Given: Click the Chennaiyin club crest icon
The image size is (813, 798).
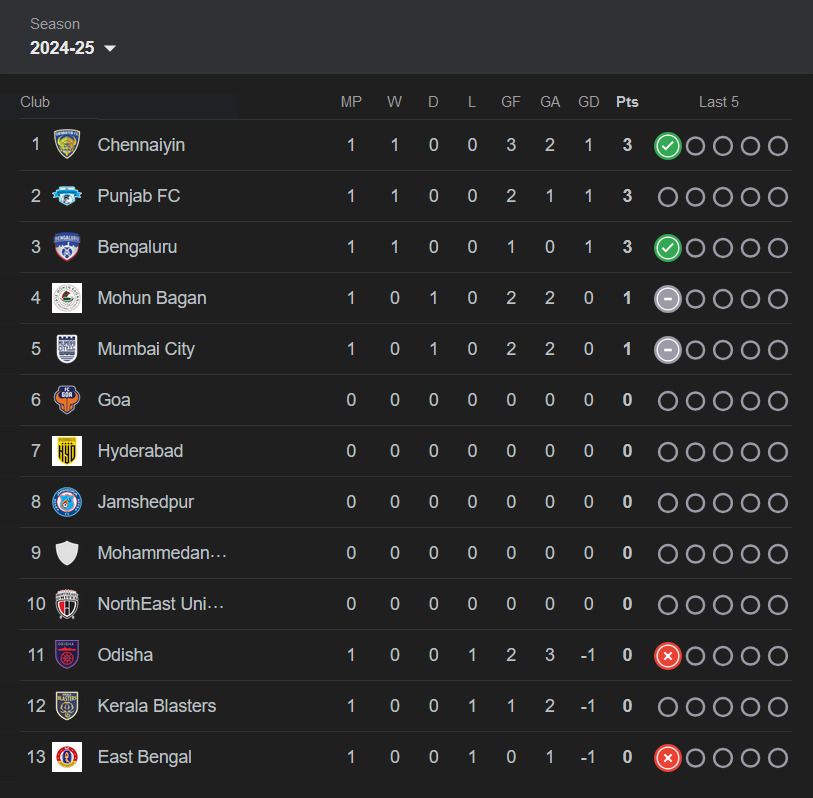Looking at the screenshot, I should click(67, 145).
